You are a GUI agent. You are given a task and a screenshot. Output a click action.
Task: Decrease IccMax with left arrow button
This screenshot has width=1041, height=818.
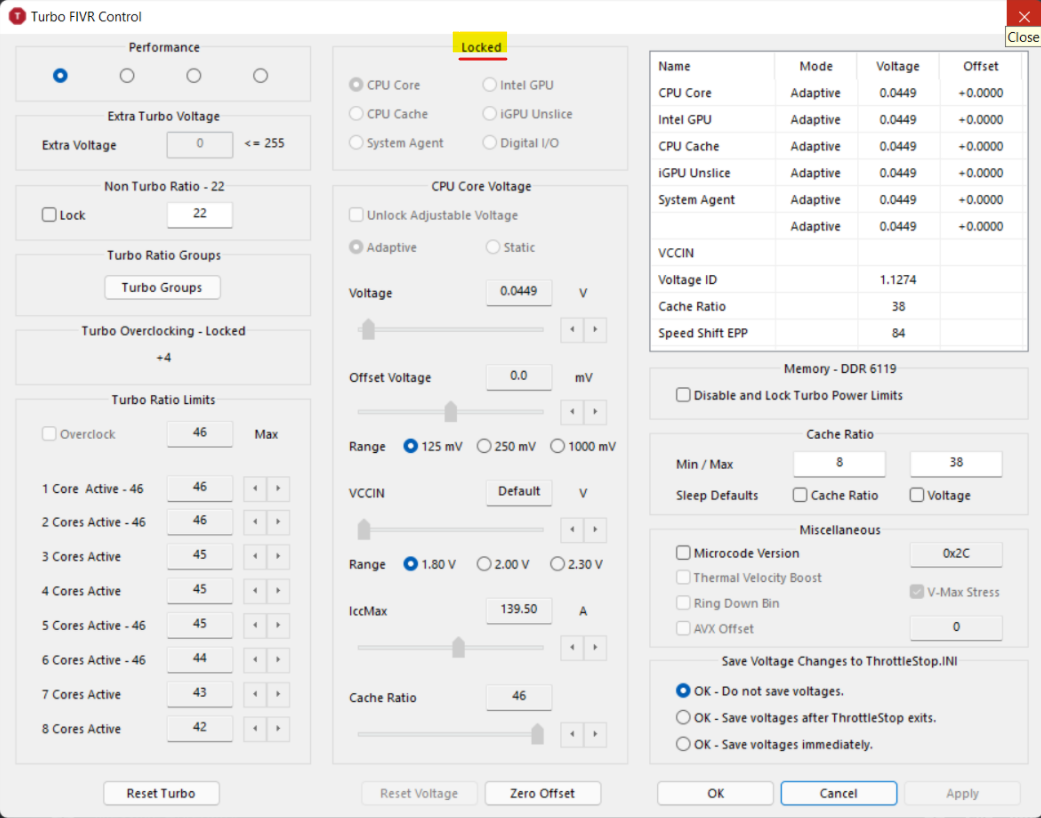tap(572, 647)
